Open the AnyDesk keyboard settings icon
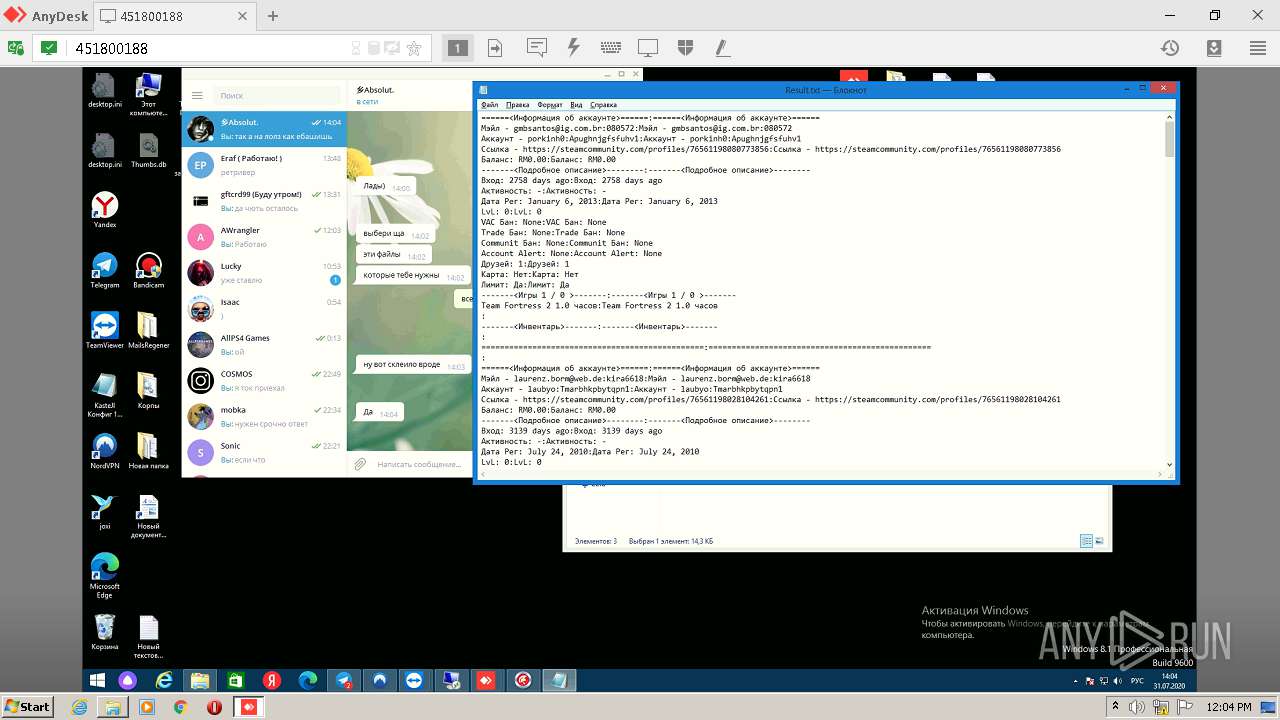 pyautogui.click(x=611, y=48)
